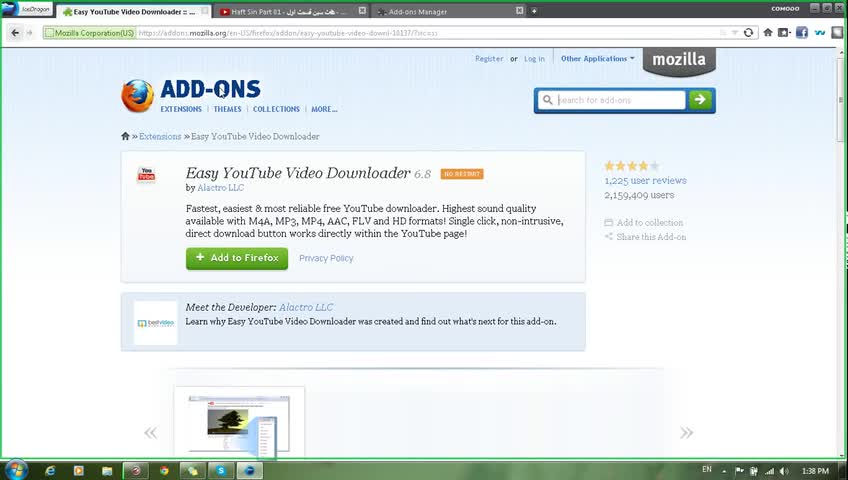The height and width of the screenshot is (480, 848).
Task: Open Google Chrome from taskbar
Action: 164,471
